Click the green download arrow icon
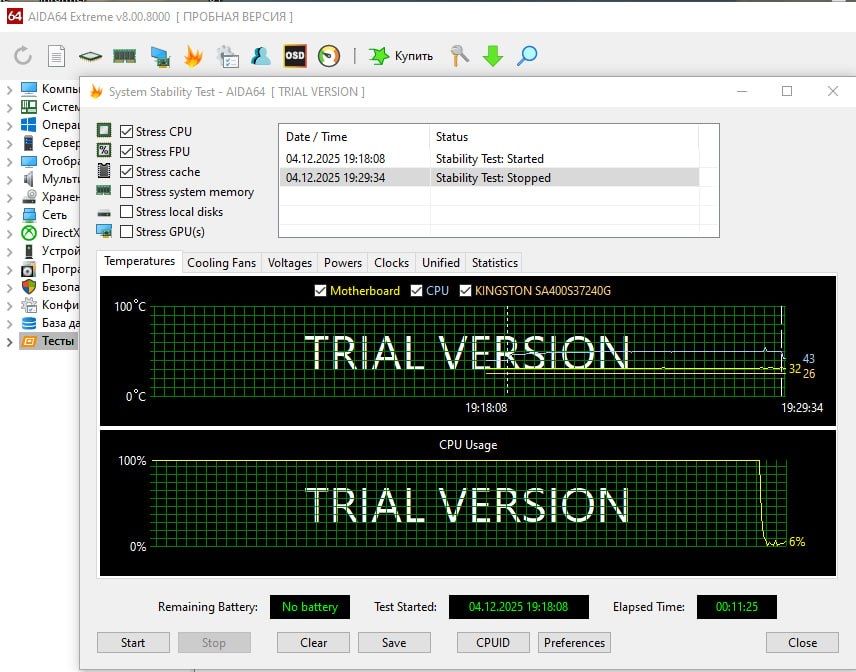The width and height of the screenshot is (856, 672). (x=493, y=56)
